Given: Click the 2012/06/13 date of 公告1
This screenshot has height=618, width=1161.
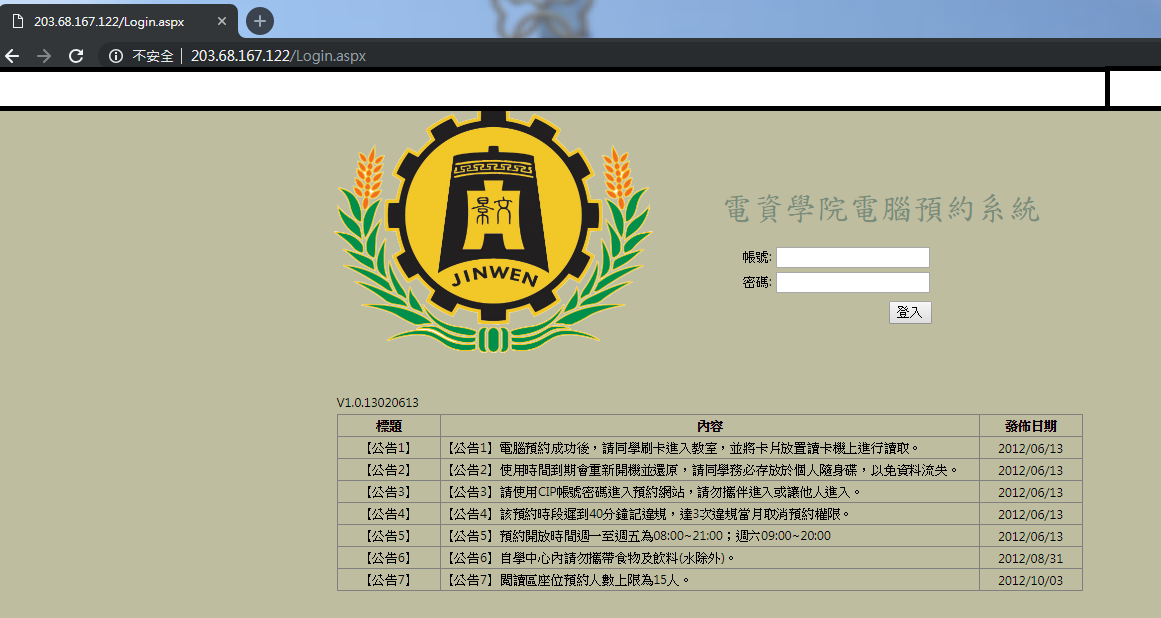Looking at the screenshot, I should 1031,449.
